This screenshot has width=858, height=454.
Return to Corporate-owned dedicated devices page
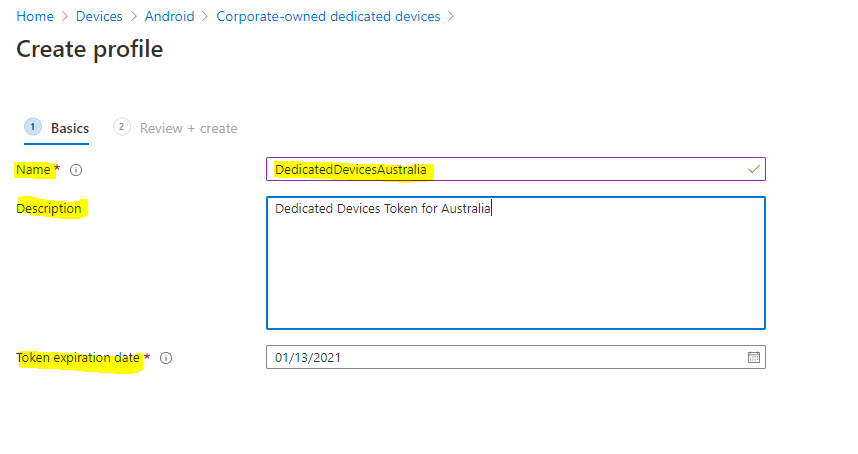point(328,17)
